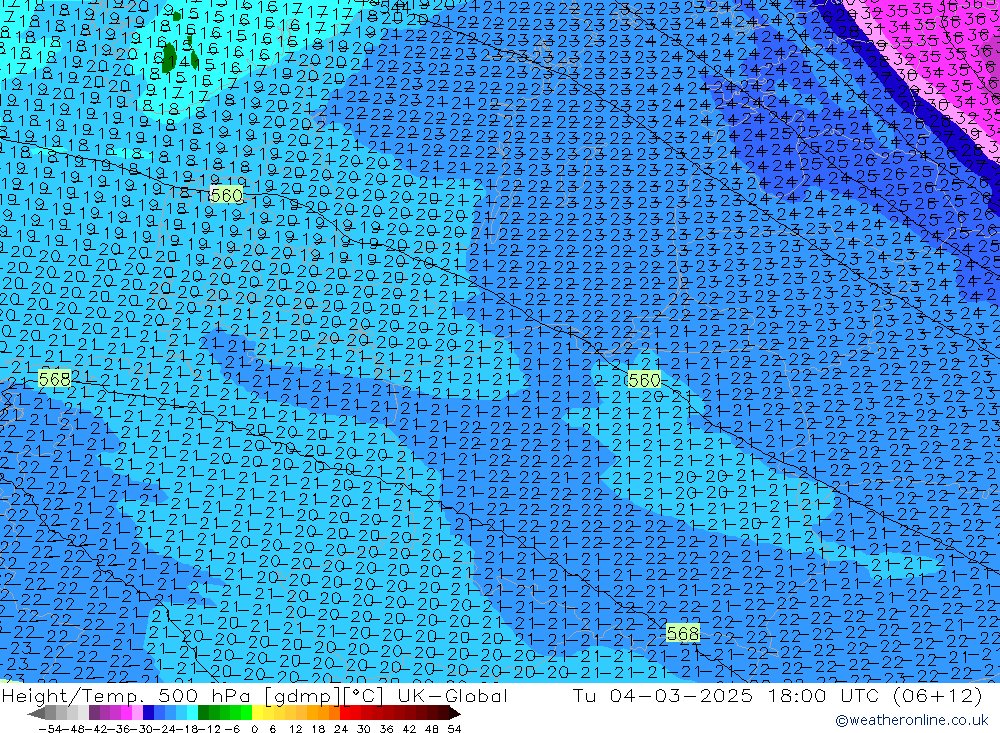This screenshot has height=733, width=1000.
Task: Pick the dark blue swatch on the color scale
Action: click(x=148, y=713)
